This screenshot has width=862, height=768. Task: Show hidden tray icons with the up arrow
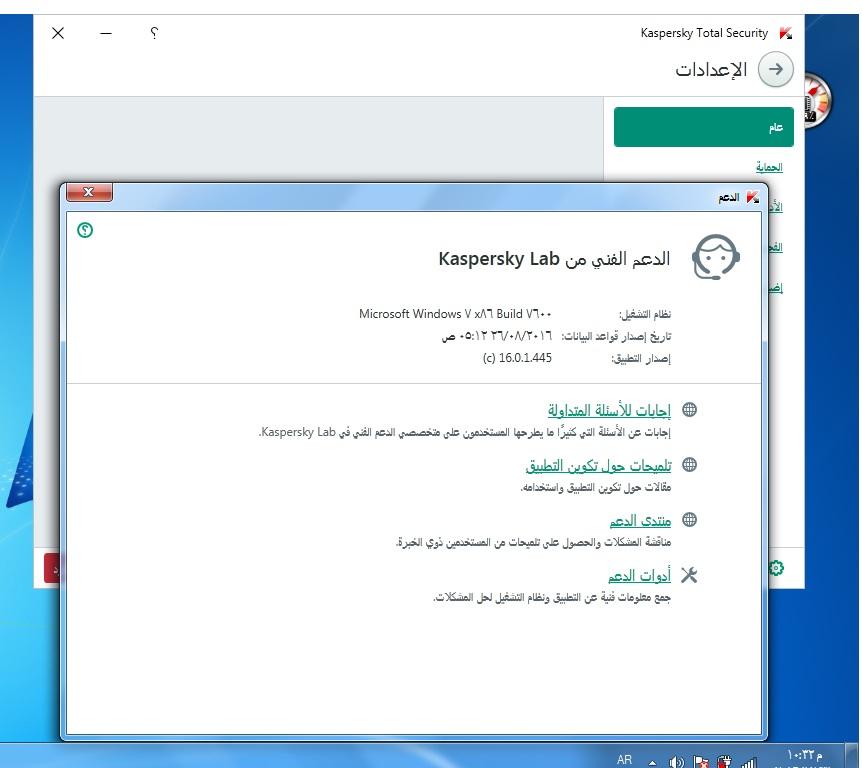pos(653,763)
